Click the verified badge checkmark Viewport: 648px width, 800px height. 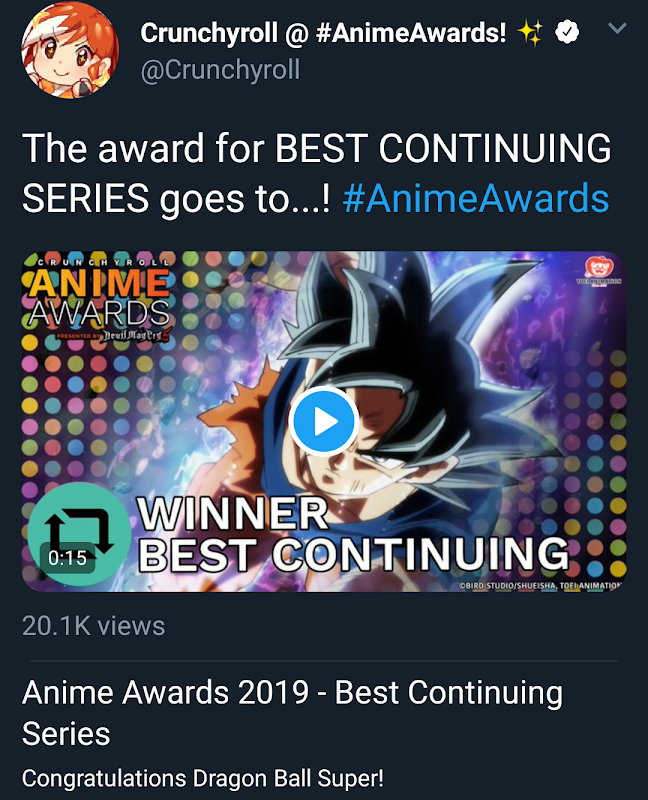tap(568, 33)
